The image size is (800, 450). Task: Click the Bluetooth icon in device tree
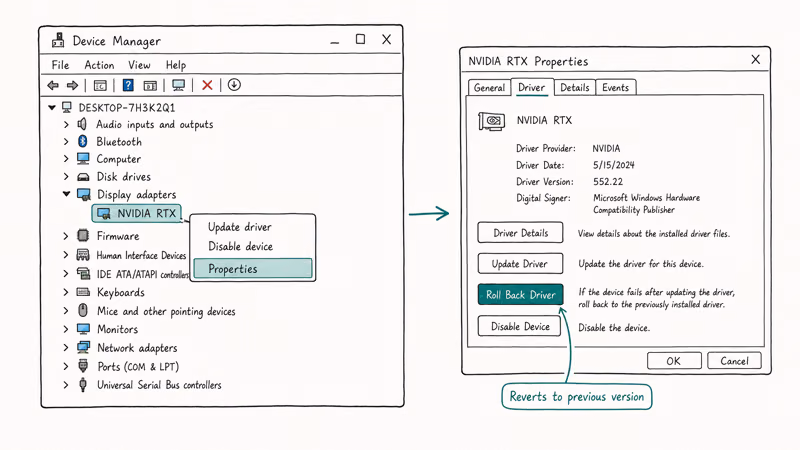coord(83,141)
